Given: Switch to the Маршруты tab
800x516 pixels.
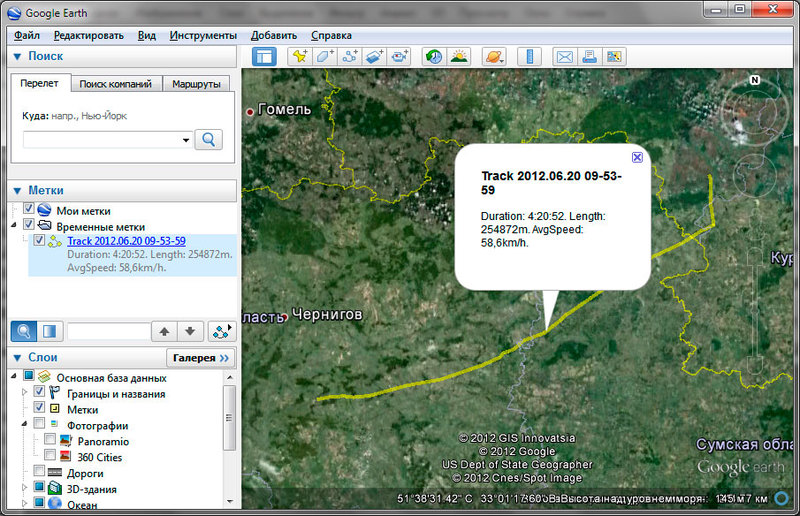Looking at the screenshot, I should pyautogui.click(x=196, y=84).
